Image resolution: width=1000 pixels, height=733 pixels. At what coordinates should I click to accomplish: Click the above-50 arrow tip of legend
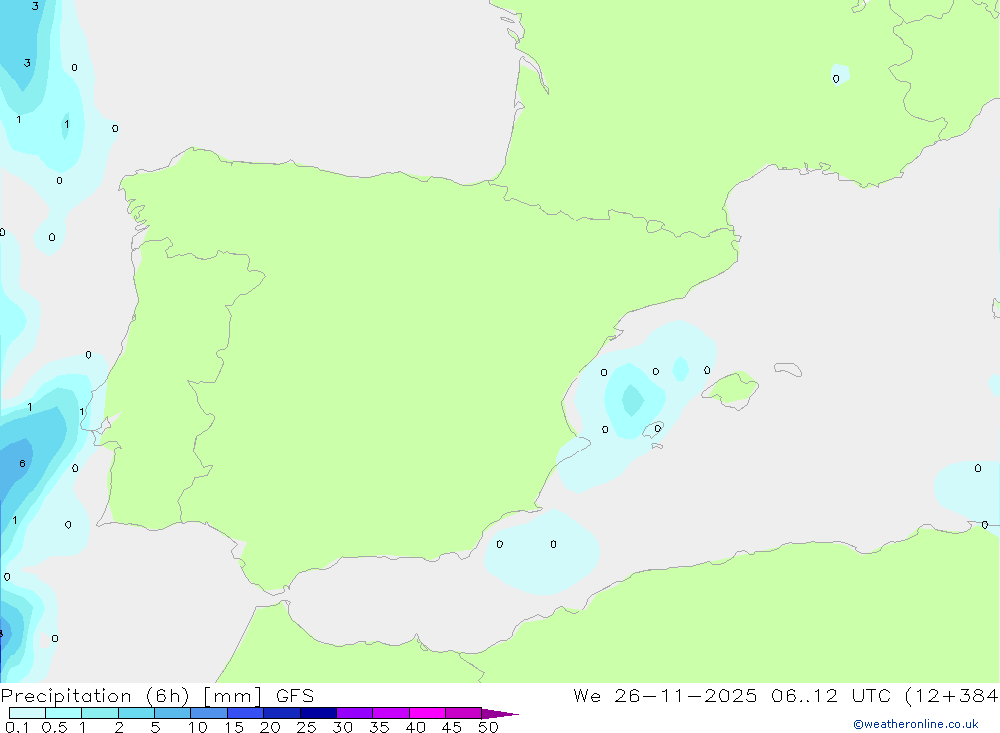point(501,714)
